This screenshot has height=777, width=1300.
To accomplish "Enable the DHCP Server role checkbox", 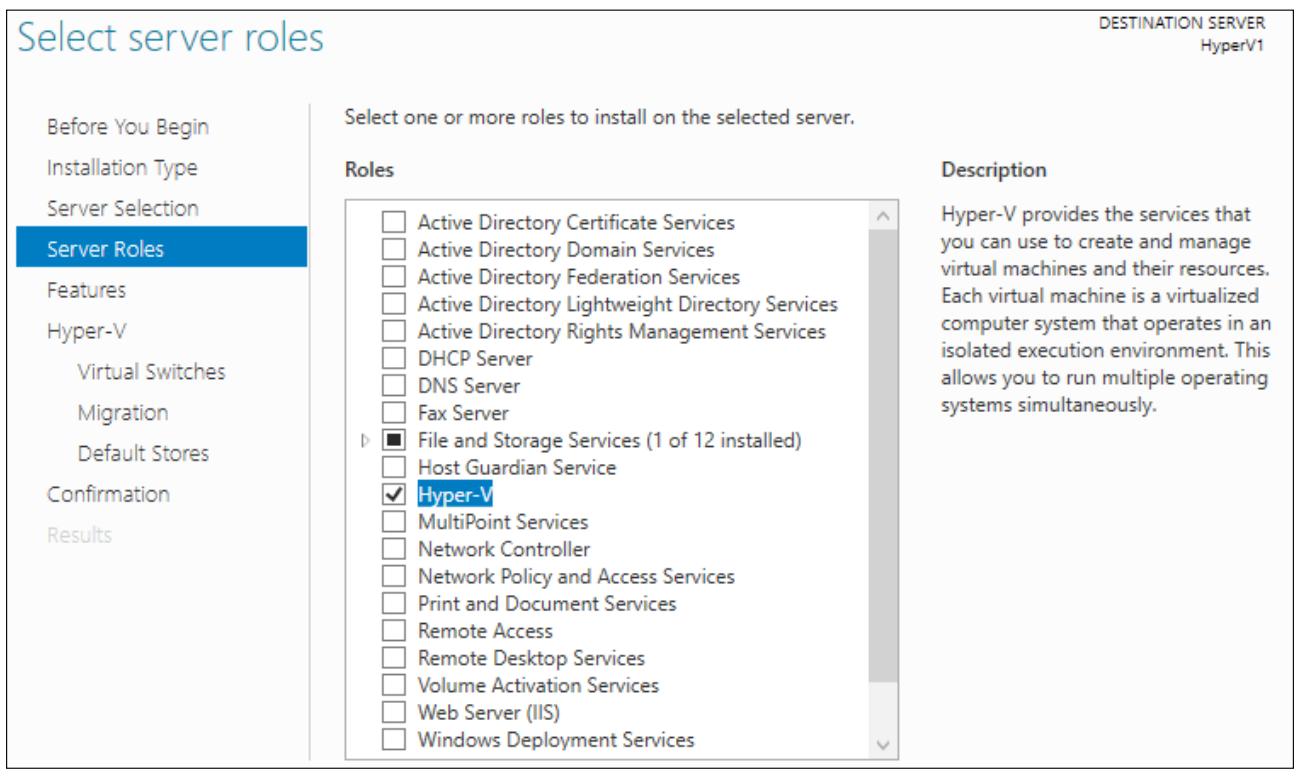I will point(395,358).
